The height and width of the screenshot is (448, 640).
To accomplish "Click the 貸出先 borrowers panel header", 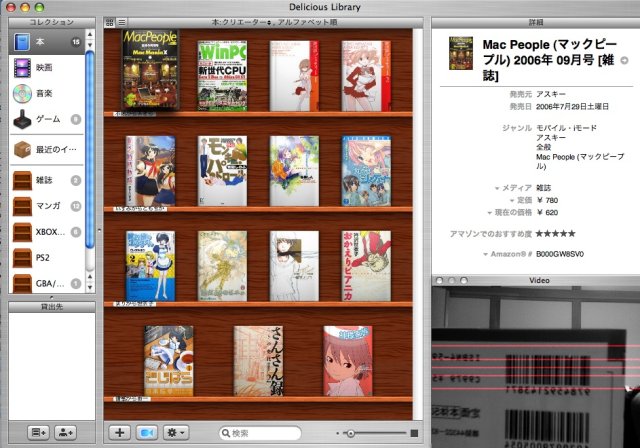I will [52, 307].
